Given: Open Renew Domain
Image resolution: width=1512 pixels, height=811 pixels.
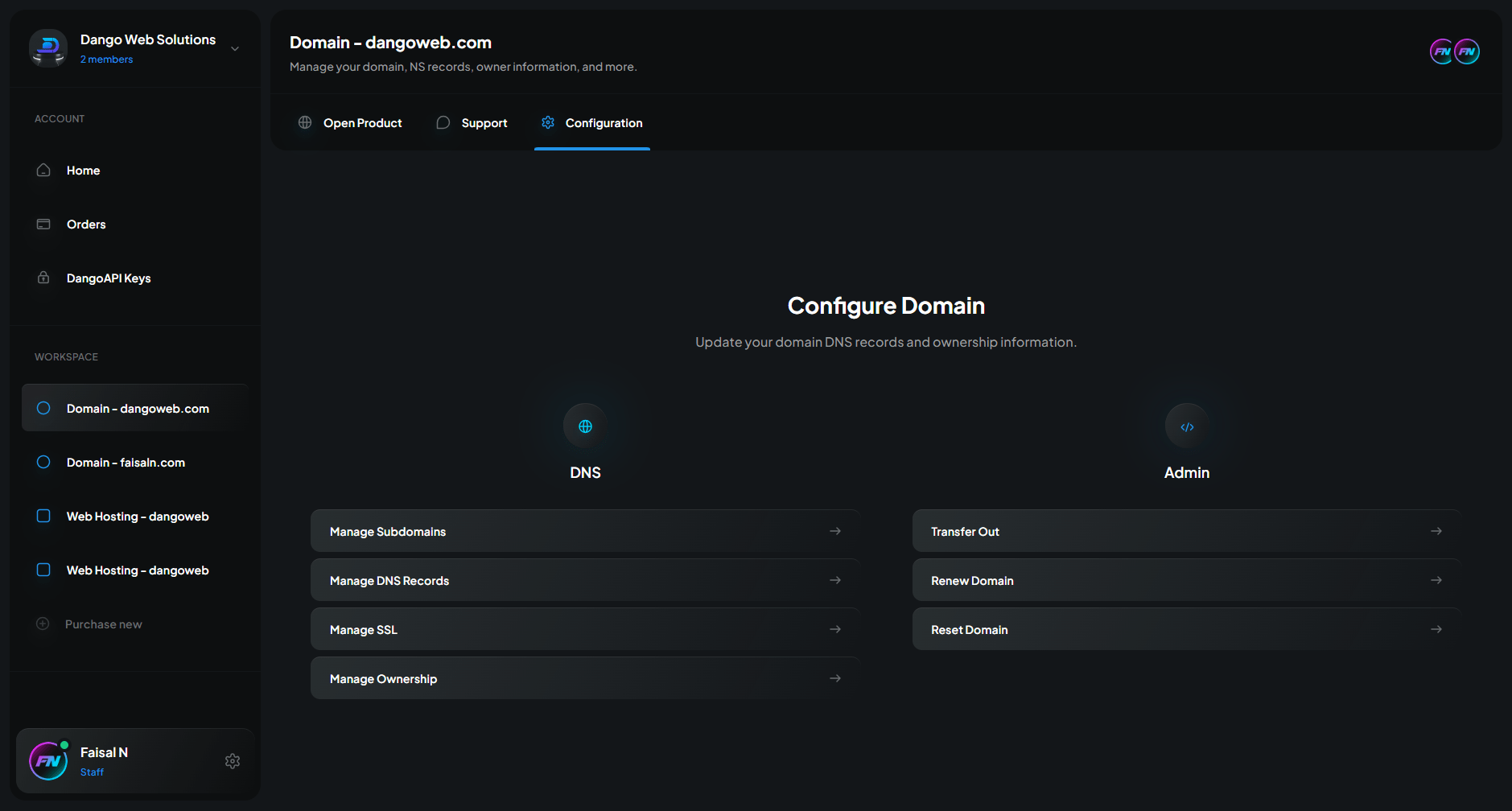Looking at the screenshot, I should coord(1186,580).
